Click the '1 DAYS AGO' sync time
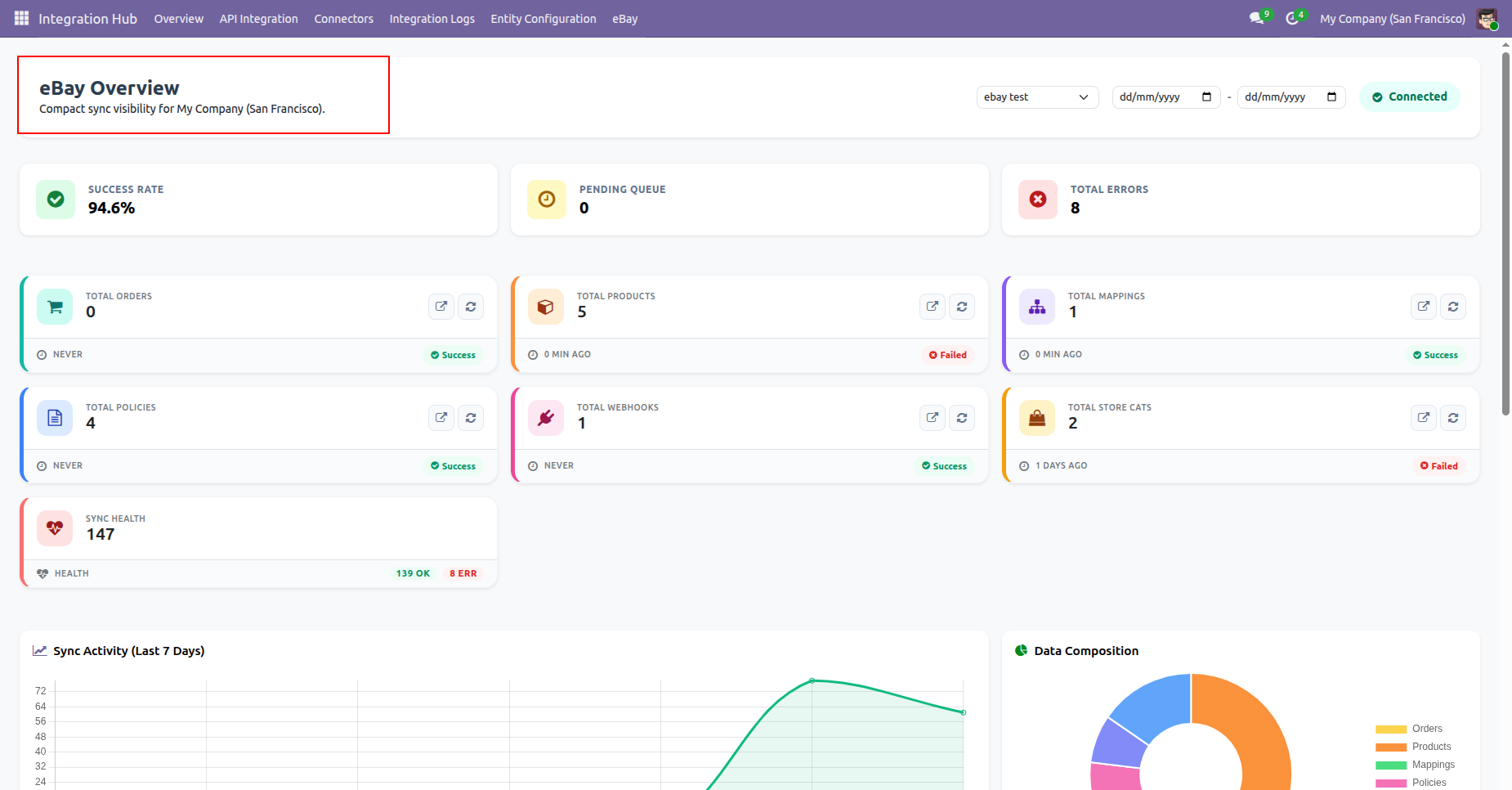 [x=1061, y=465]
